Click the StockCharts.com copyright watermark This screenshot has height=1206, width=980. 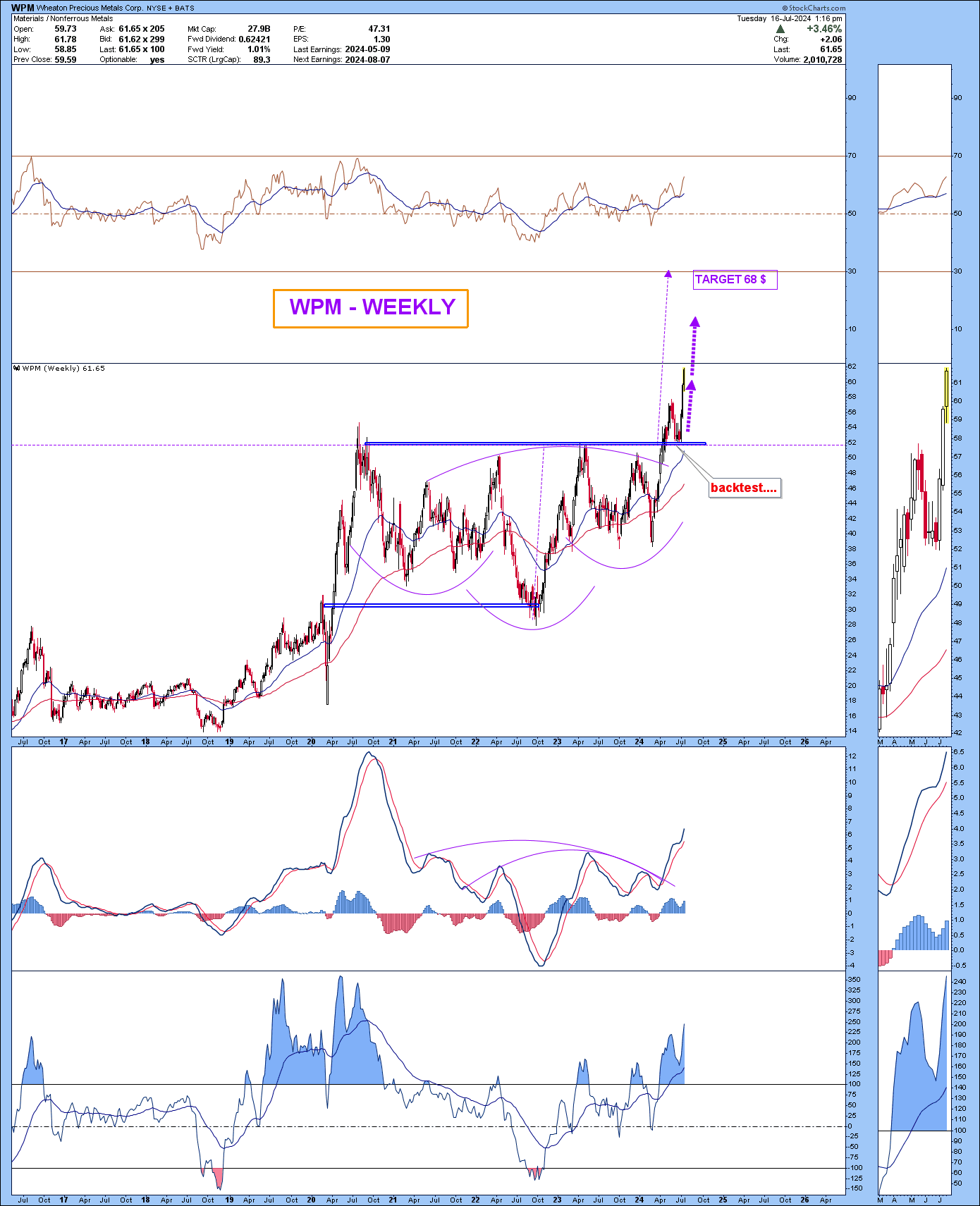coord(813,8)
